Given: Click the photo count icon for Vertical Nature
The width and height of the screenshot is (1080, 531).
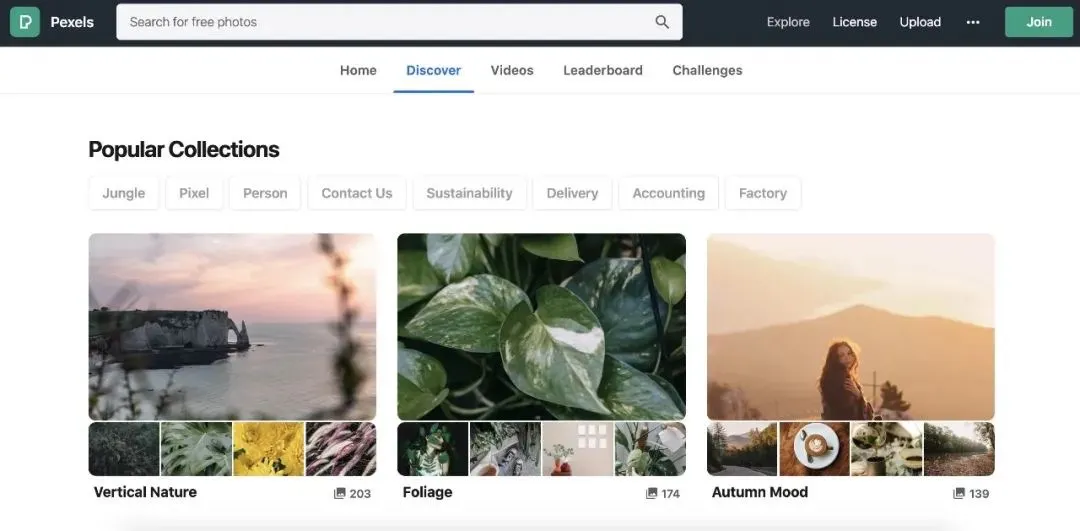Looking at the screenshot, I should coord(340,493).
